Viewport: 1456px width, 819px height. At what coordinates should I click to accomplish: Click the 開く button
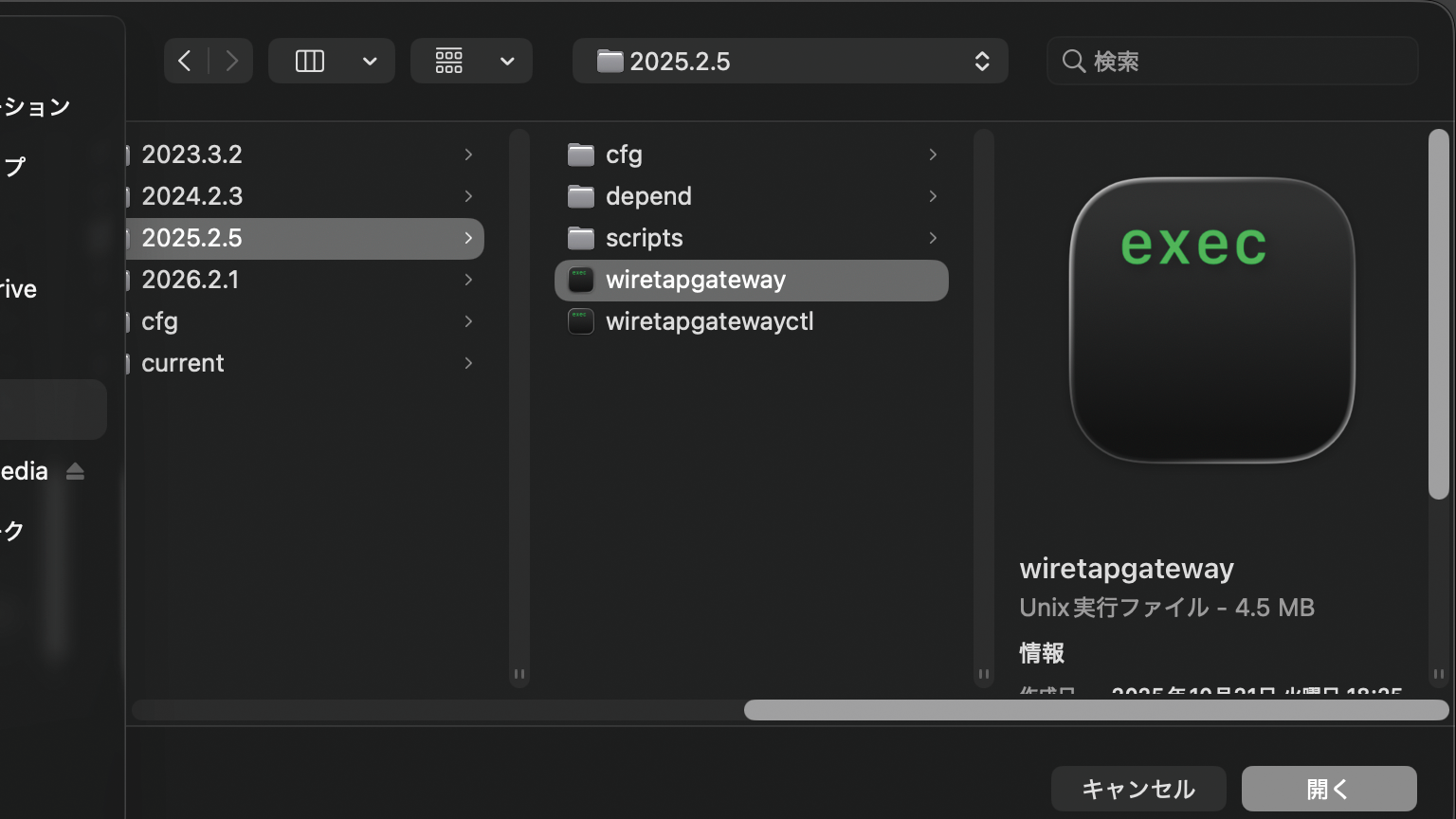click(1328, 789)
